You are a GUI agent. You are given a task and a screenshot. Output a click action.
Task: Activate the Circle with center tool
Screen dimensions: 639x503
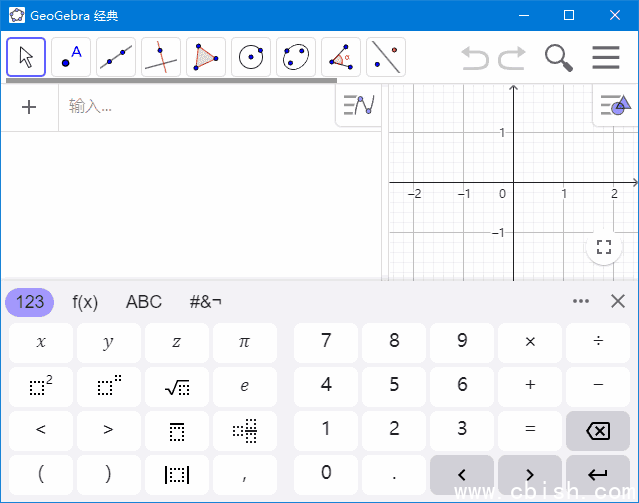(x=251, y=57)
